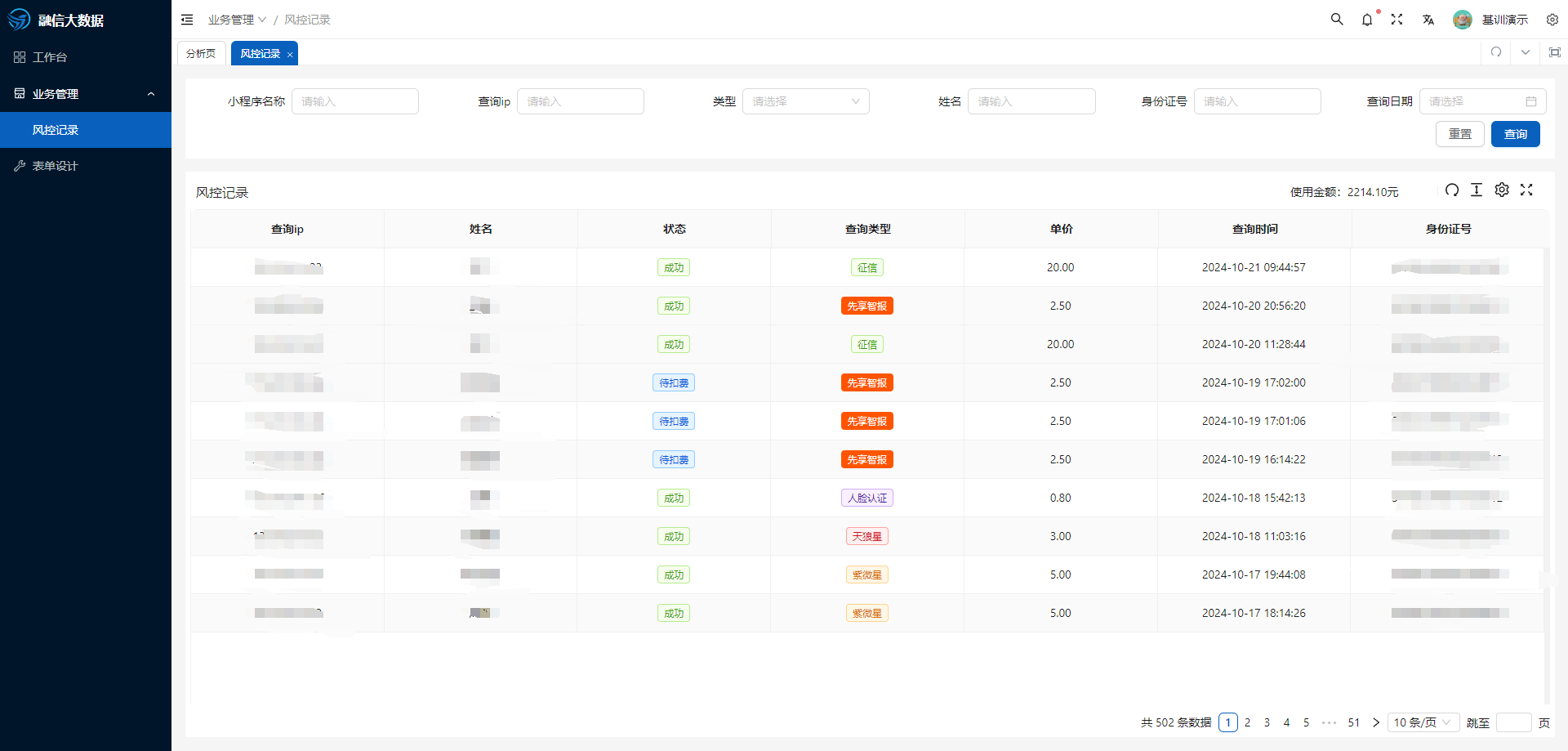Switch language translation icon
The image size is (1568, 751).
pyautogui.click(x=1428, y=20)
